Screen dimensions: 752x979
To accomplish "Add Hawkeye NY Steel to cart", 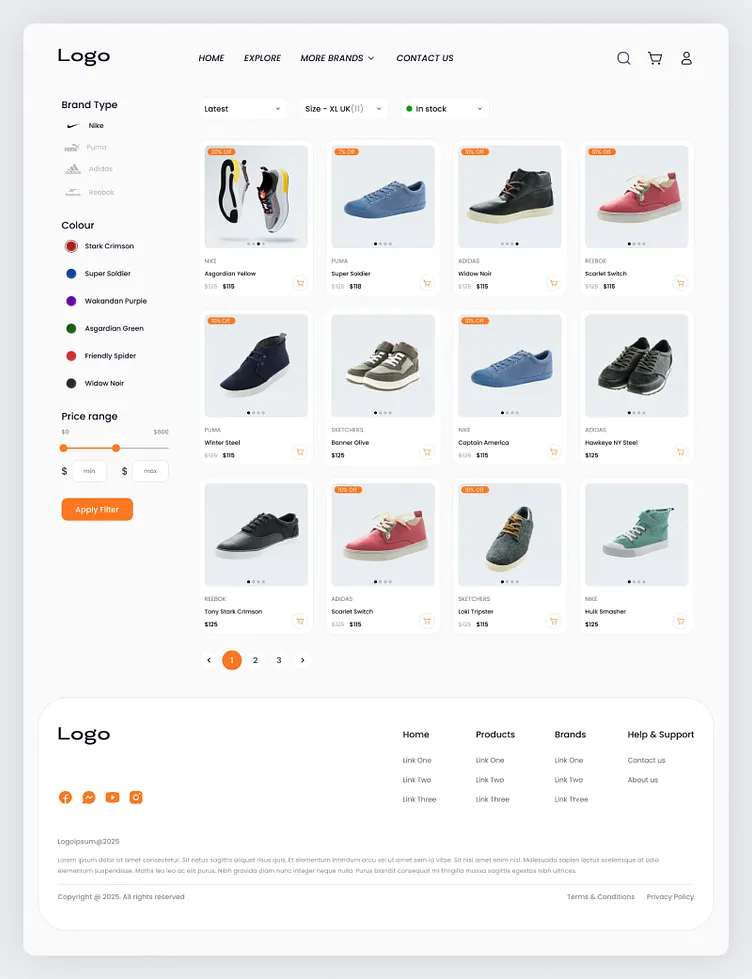I will [x=680, y=451].
